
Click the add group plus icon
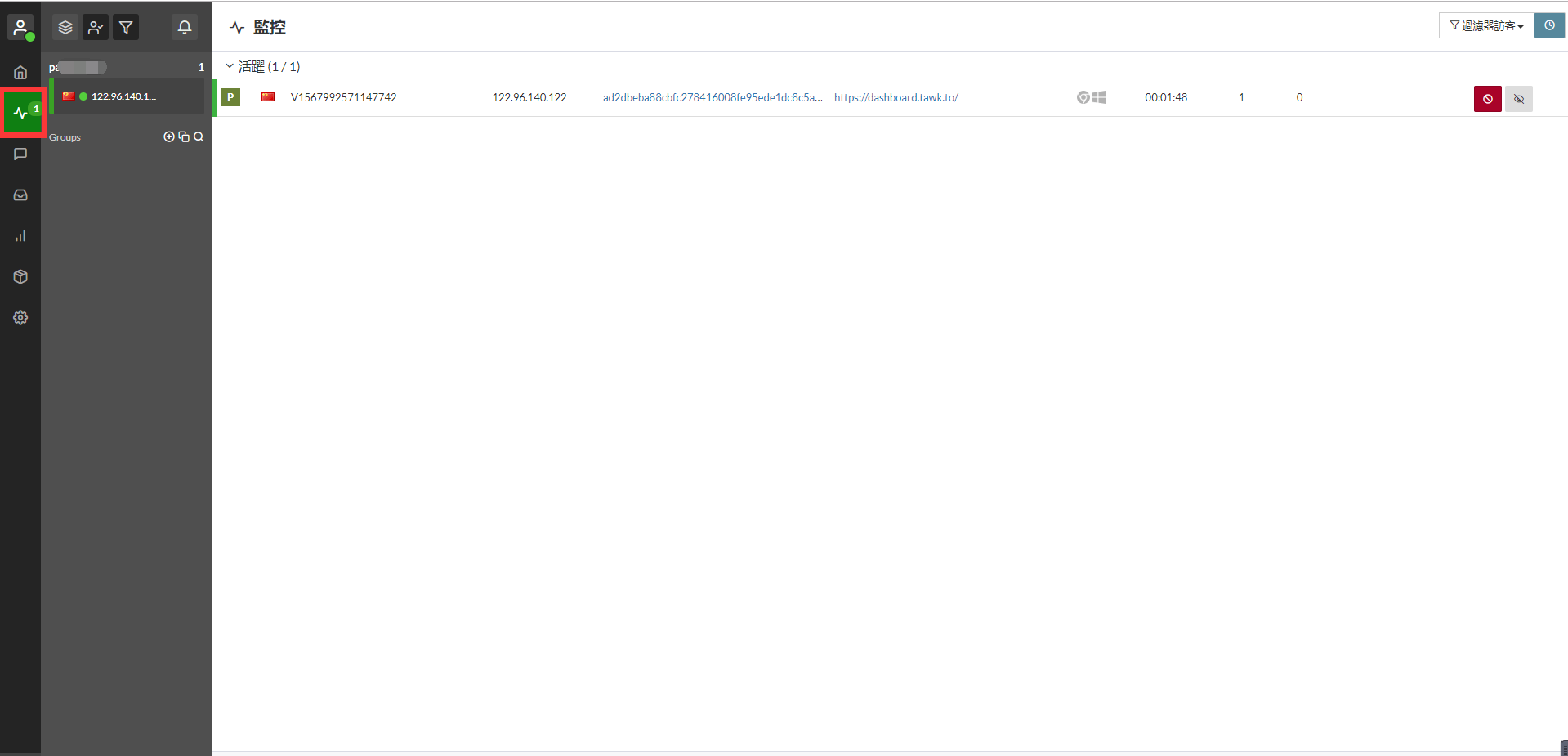169,137
